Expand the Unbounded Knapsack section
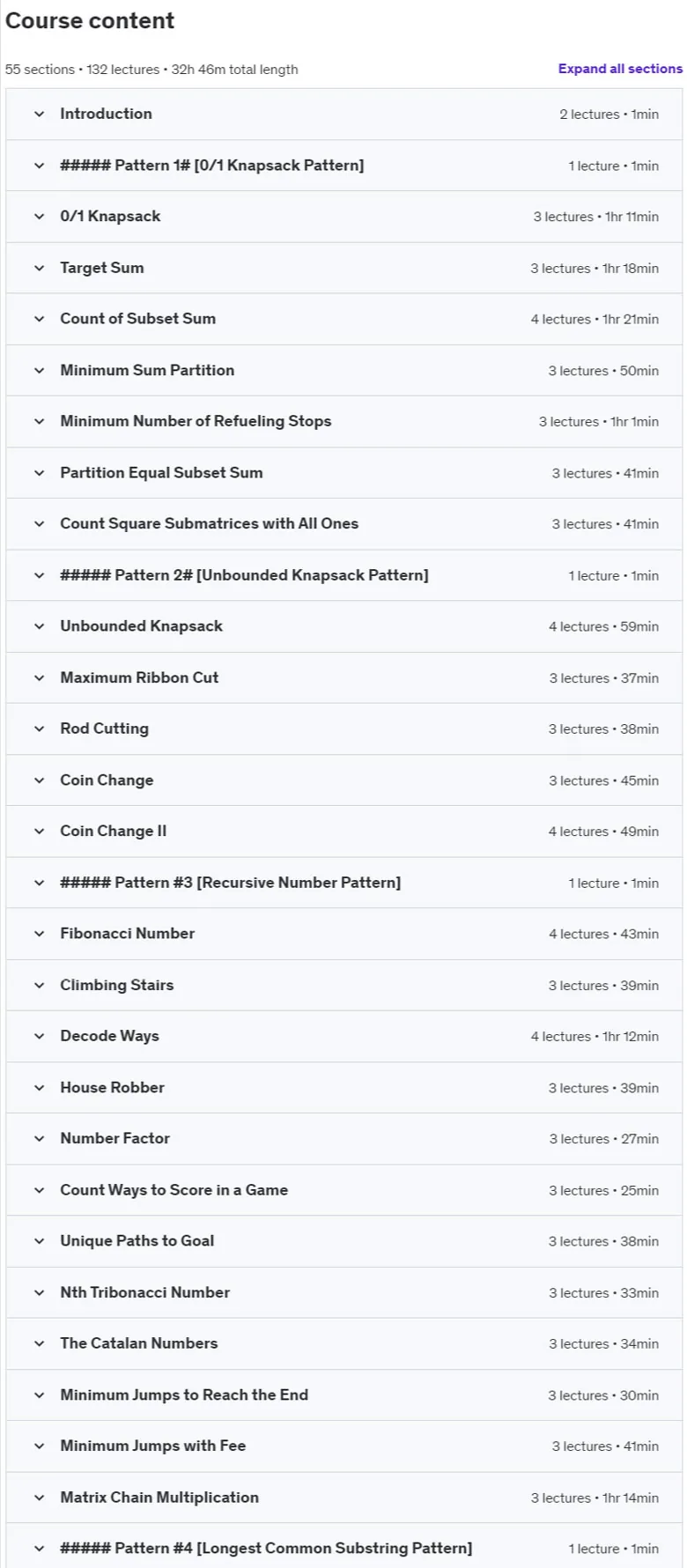687x1568 pixels. coord(344,626)
